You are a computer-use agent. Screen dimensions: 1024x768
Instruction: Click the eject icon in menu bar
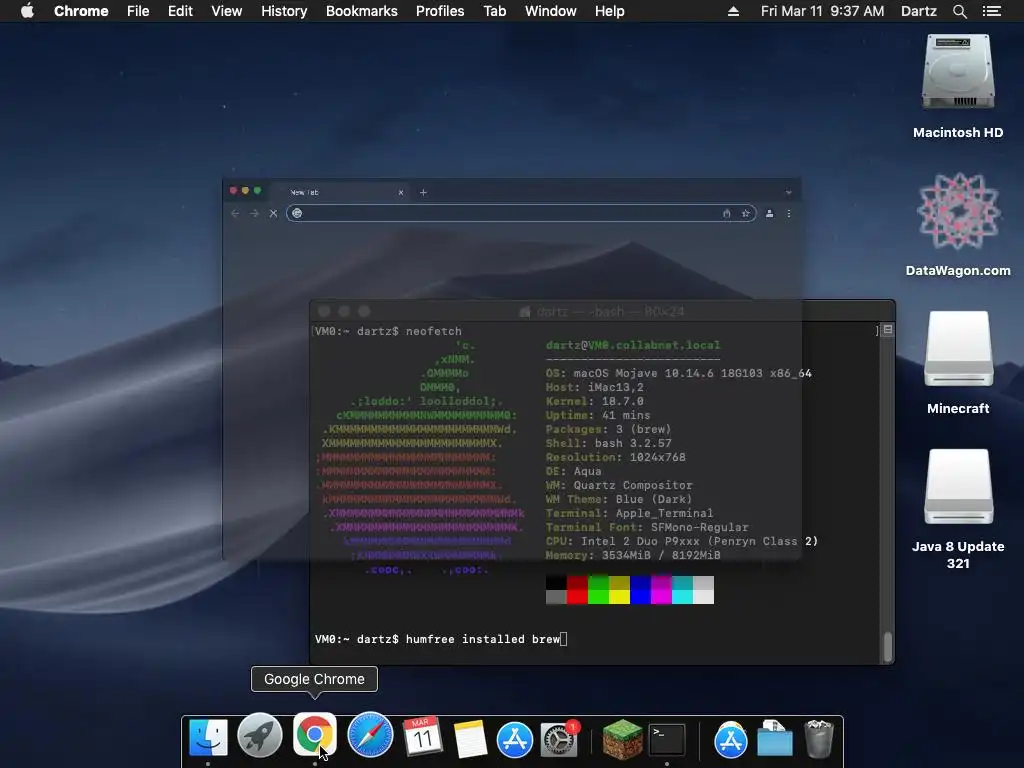[733, 11]
